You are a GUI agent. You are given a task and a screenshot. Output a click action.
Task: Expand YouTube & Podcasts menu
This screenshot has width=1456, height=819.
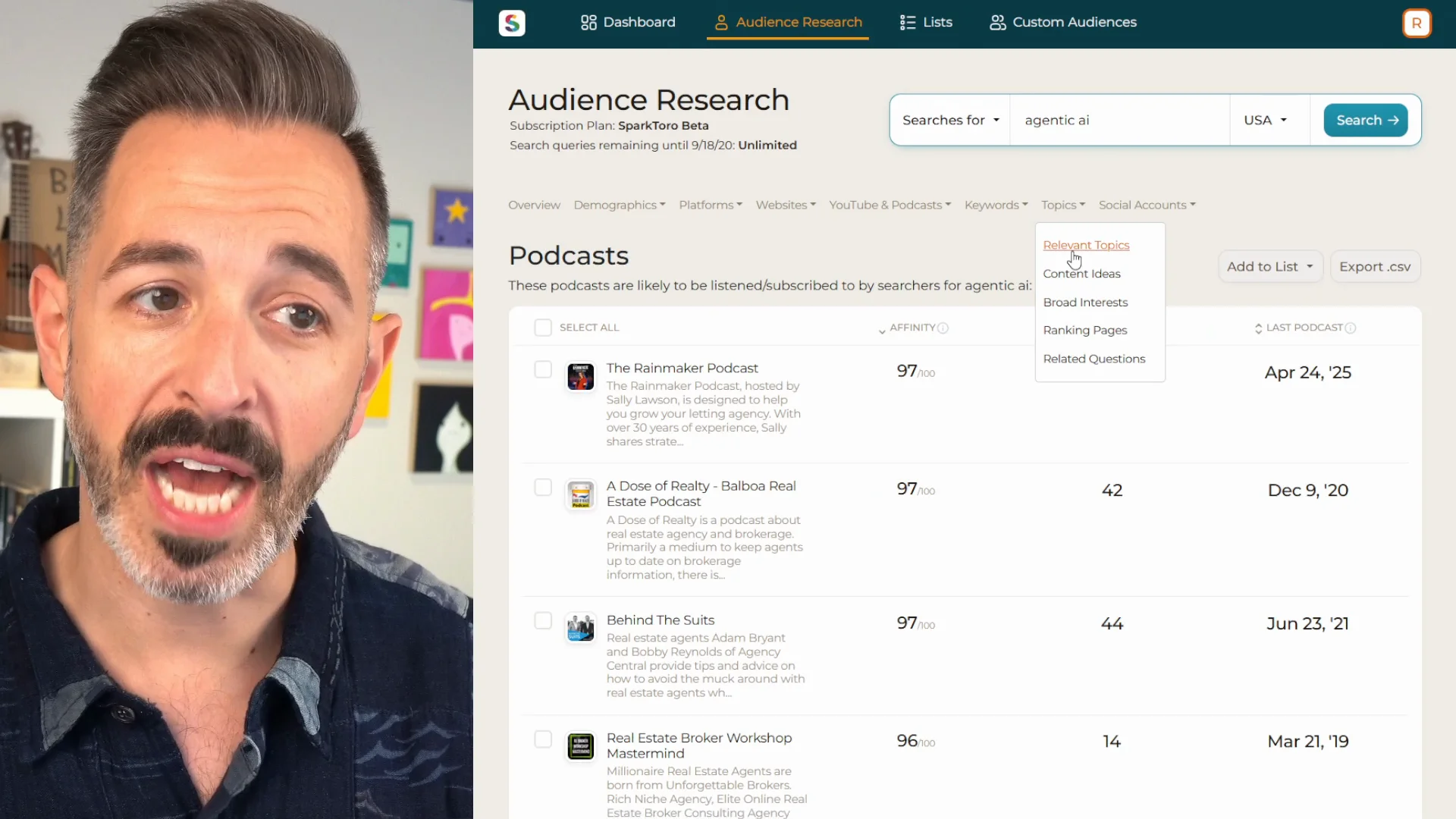890,205
